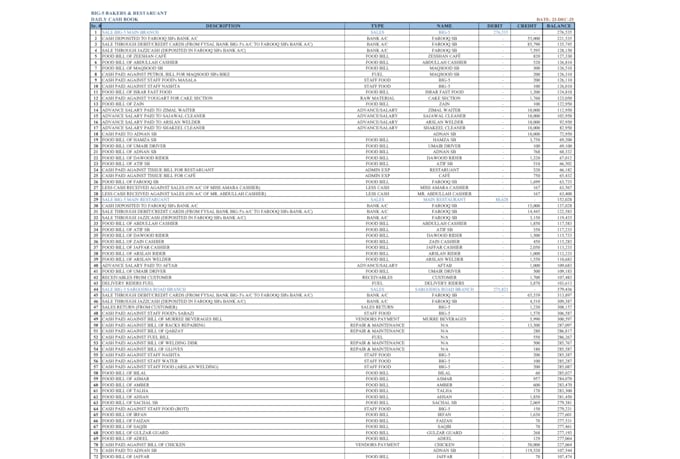
Task: Select description 'FOOD BILL OF FAIZAN'
Action: pos(126,421)
